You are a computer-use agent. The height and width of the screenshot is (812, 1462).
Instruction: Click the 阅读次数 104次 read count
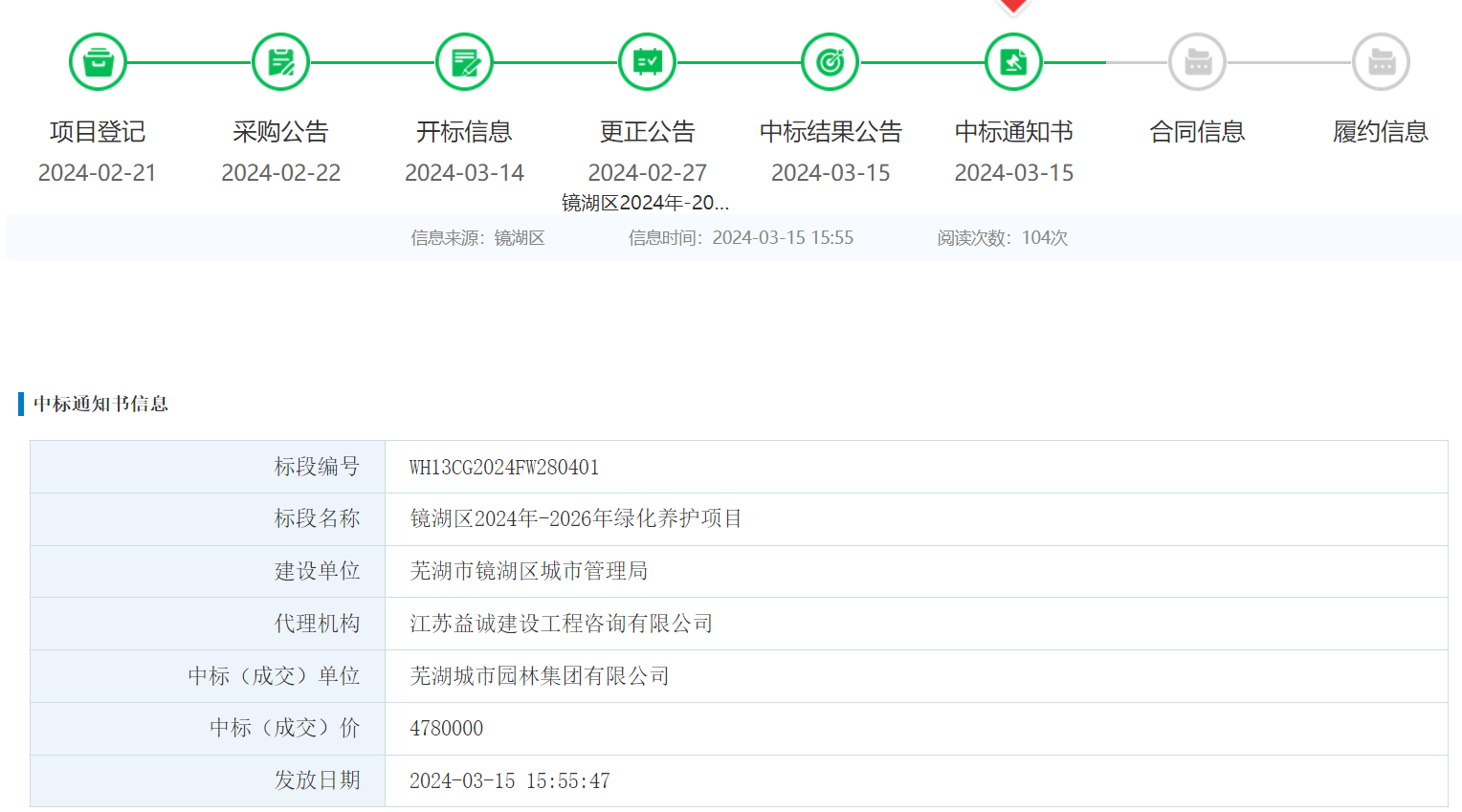pyautogui.click(x=1002, y=238)
